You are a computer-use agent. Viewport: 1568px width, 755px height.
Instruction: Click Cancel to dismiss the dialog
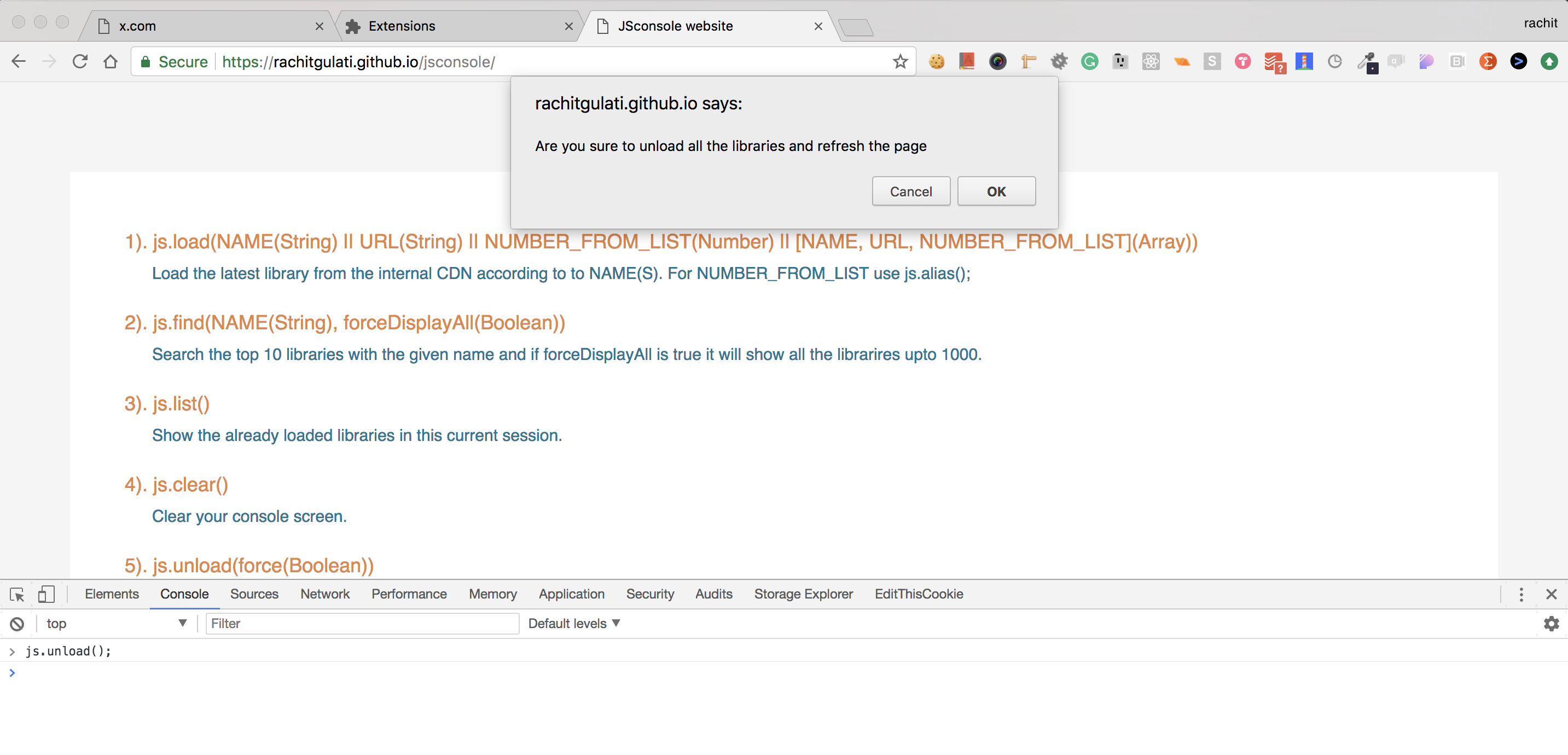910,191
